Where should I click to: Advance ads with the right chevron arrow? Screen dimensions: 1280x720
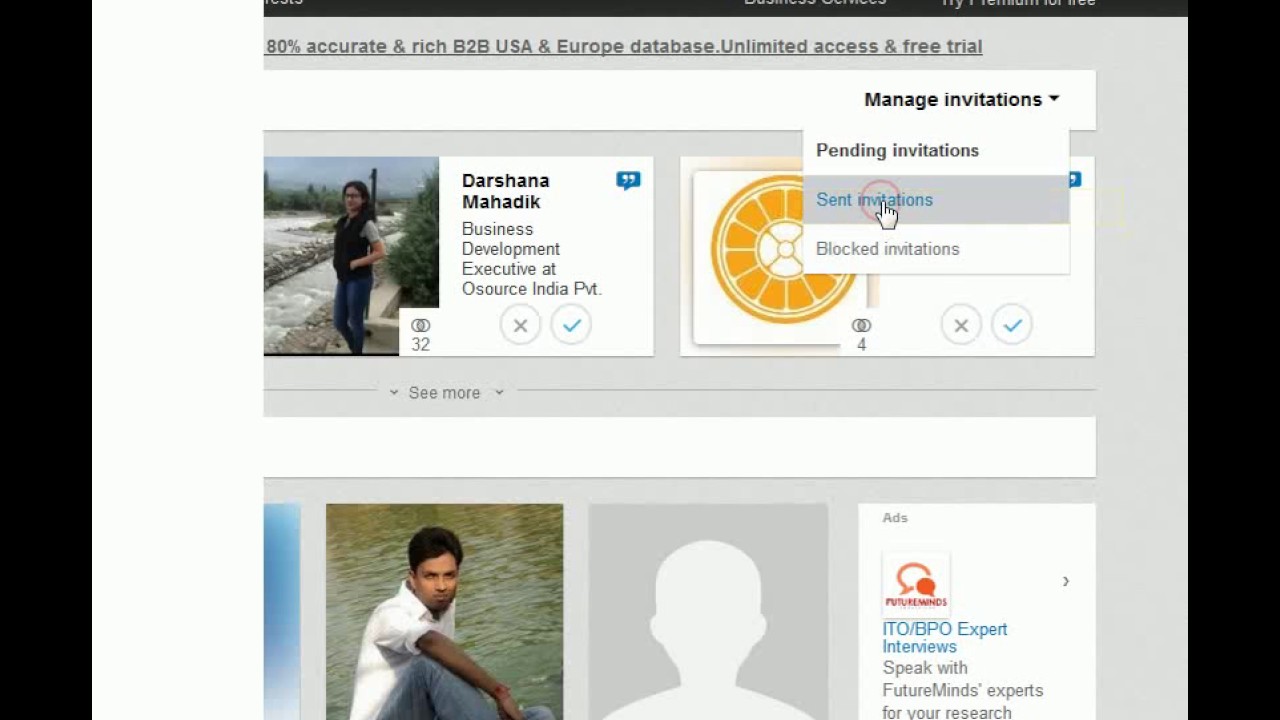1066,581
